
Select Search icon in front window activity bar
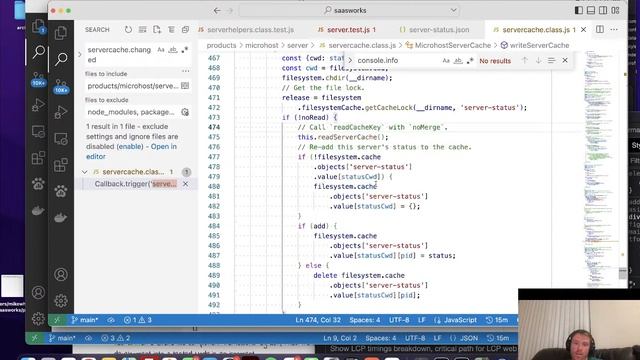61,59
